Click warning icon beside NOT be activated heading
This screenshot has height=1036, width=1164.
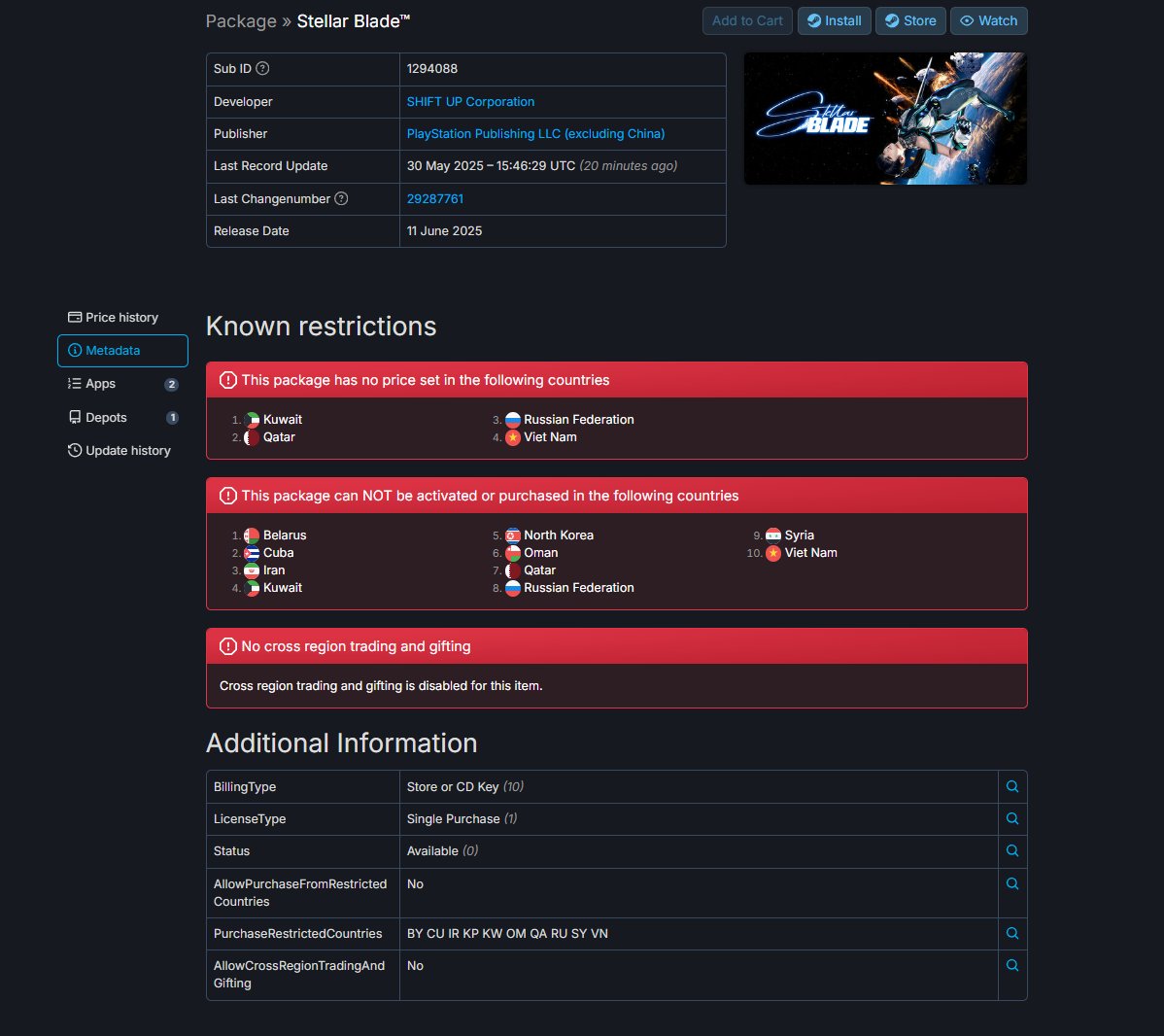pyautogui.click(x=228, y=496)
